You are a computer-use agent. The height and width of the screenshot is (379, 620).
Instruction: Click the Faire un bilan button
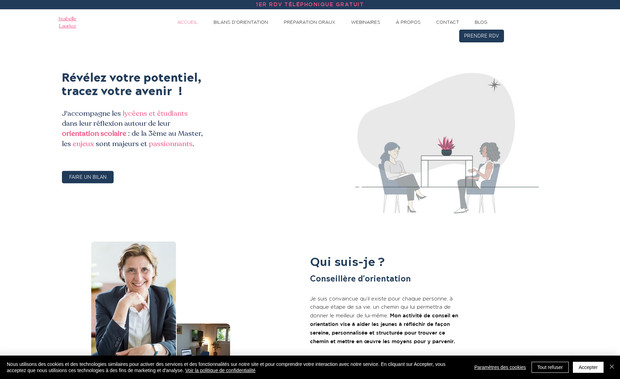87,177
